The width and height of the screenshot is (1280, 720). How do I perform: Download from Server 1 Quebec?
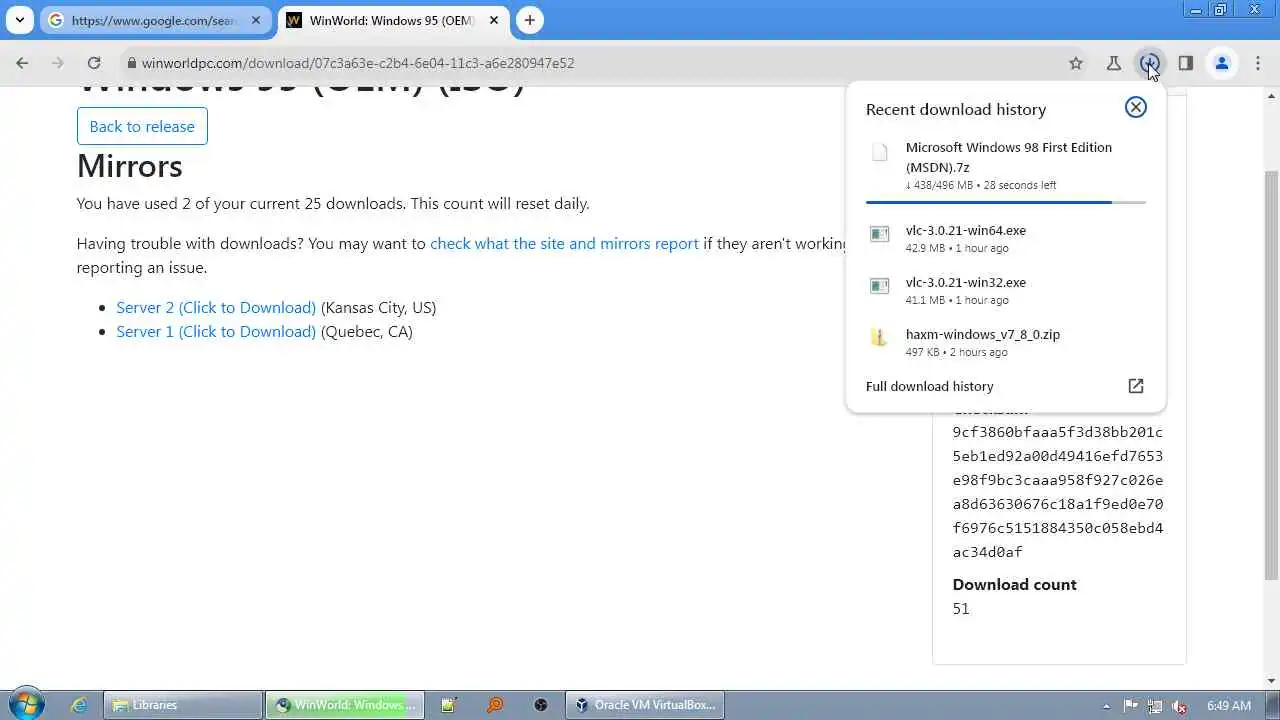click(216, 331)
